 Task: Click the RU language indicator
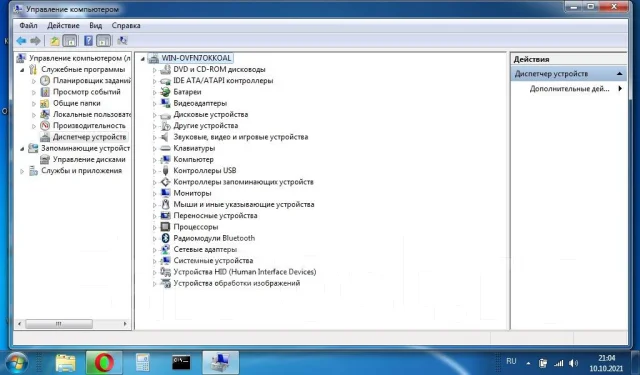[x=511, y=362]
